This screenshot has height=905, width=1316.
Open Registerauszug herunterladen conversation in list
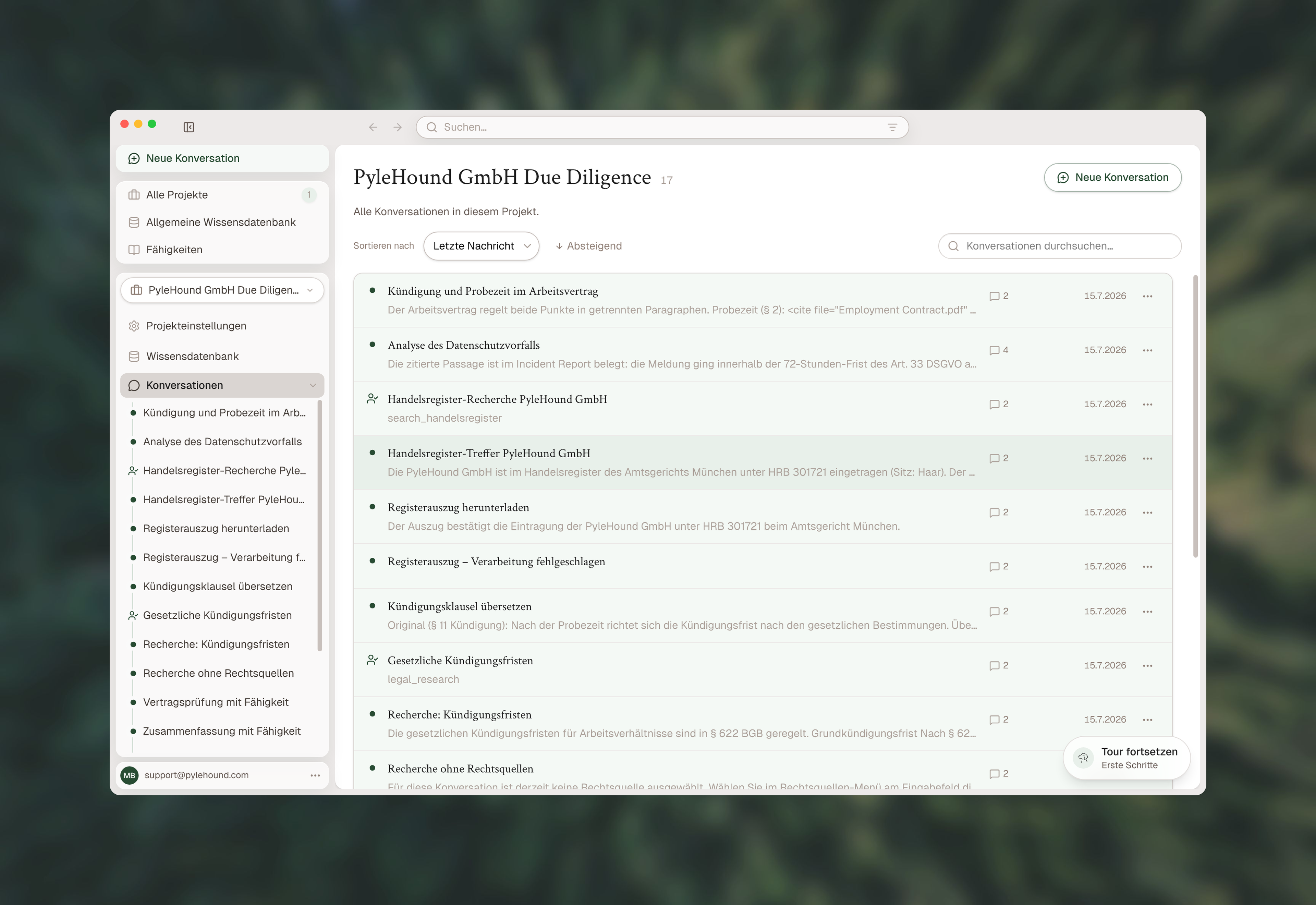coord(763,517)
